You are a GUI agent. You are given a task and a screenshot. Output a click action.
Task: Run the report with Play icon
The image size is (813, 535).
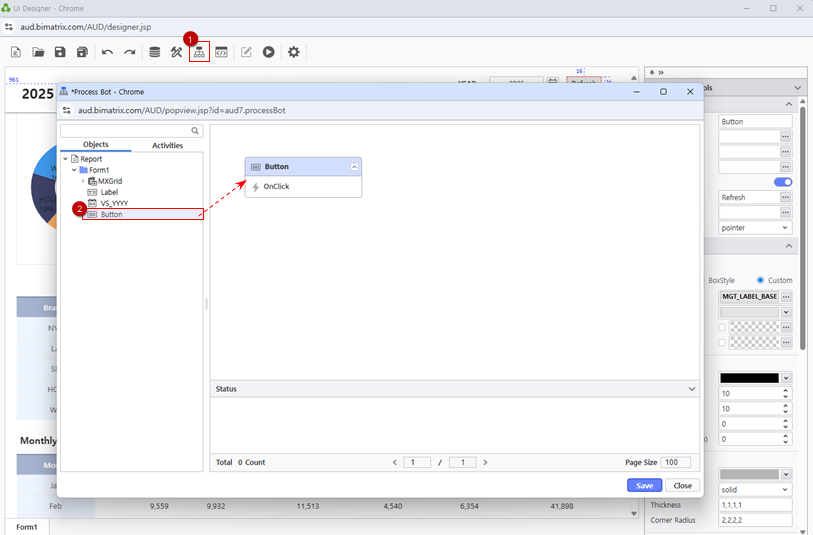click(x=269, y=52)
